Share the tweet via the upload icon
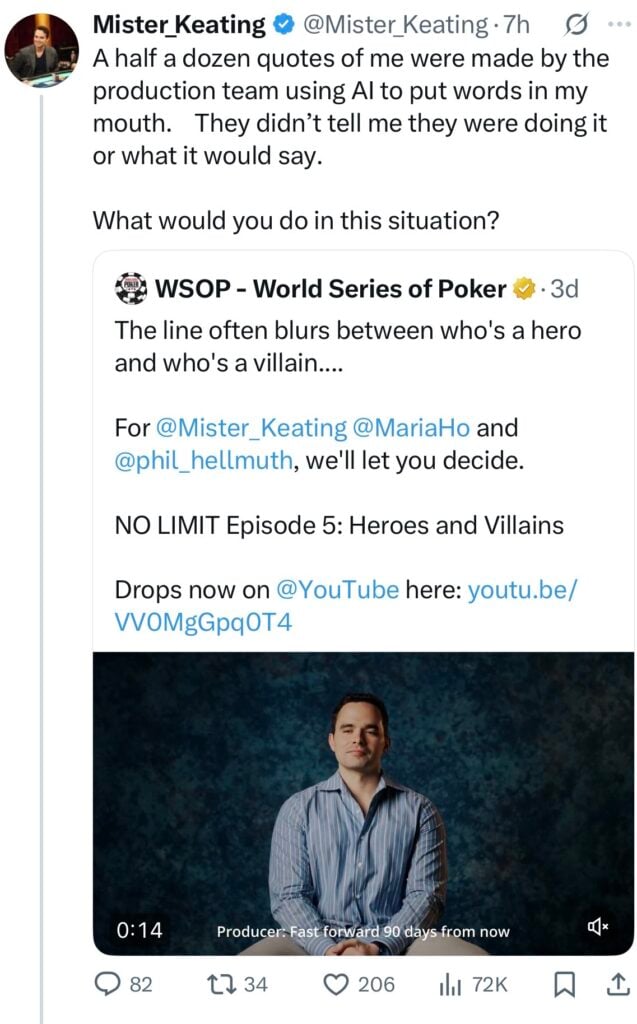 click(615, 985)
